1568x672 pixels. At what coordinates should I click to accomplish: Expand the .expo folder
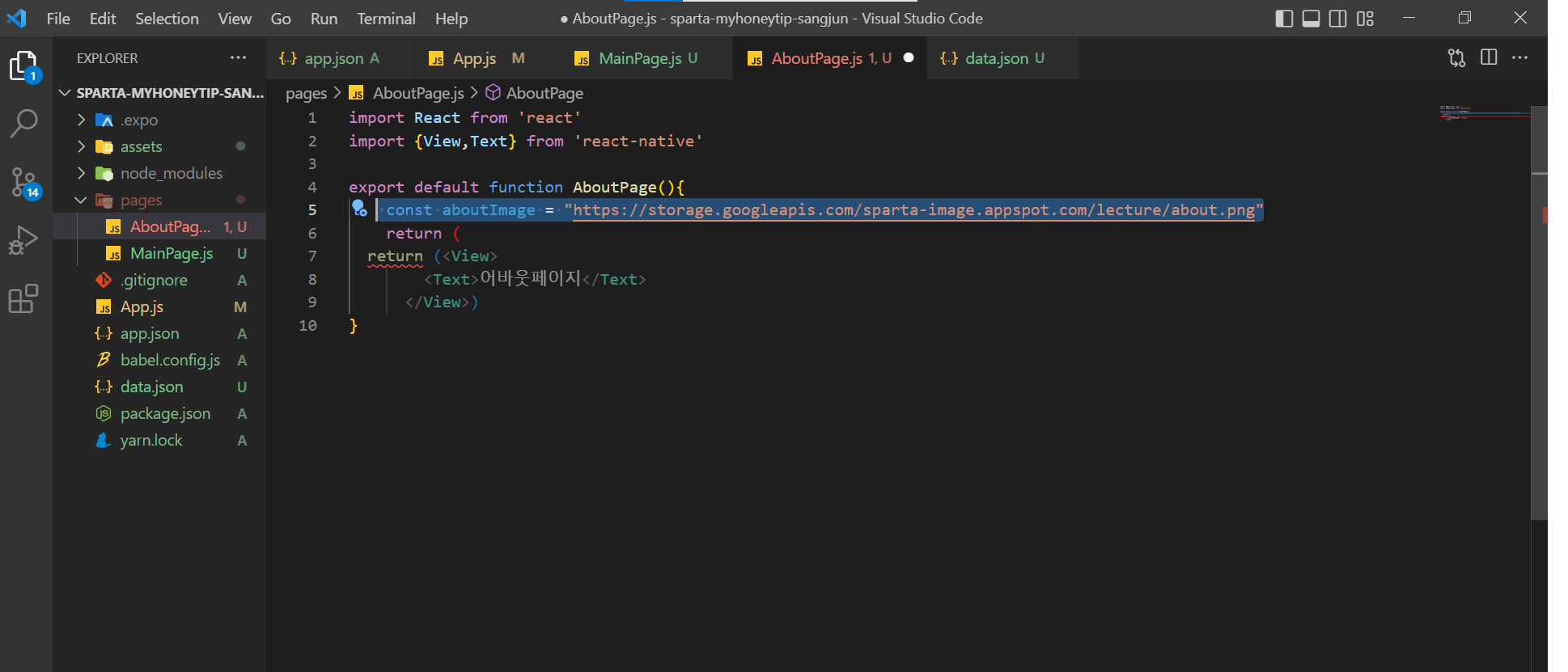coord(81,120)
